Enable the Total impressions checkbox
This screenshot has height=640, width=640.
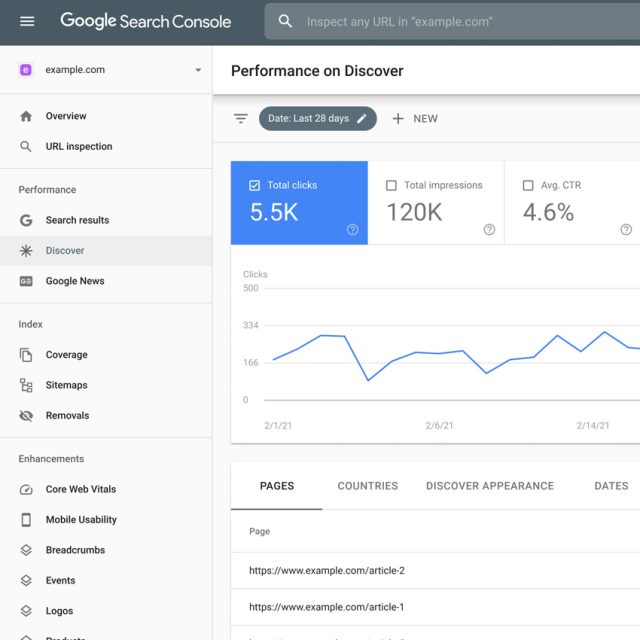pos(391,185)
